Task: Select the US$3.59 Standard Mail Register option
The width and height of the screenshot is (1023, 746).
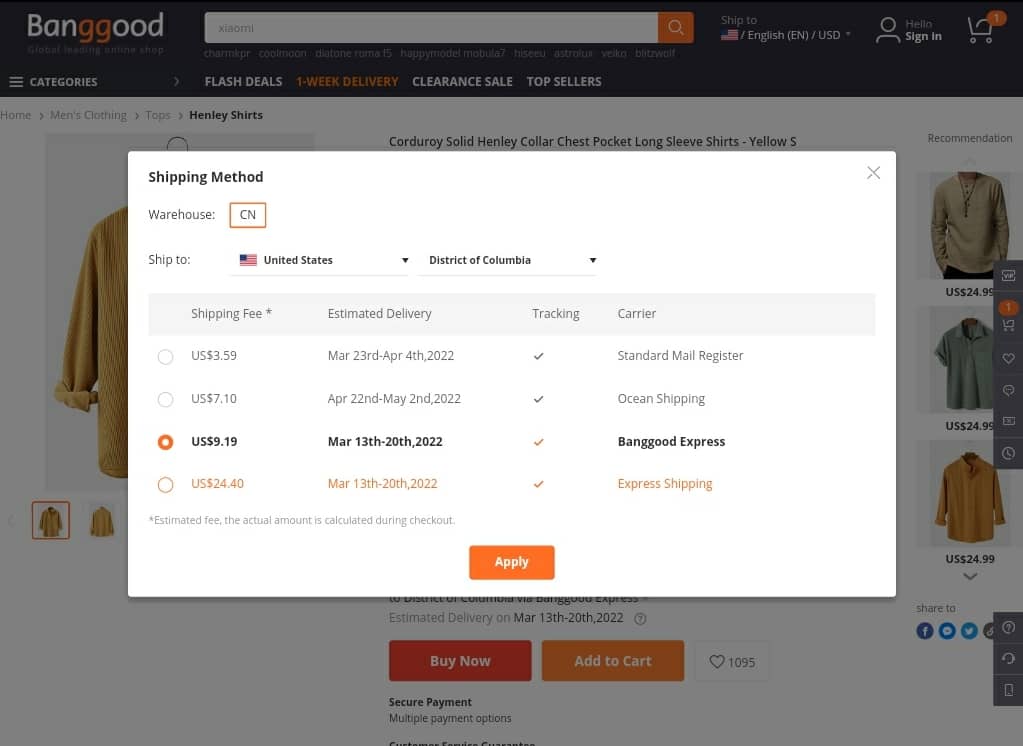Action: coord(165,356)
